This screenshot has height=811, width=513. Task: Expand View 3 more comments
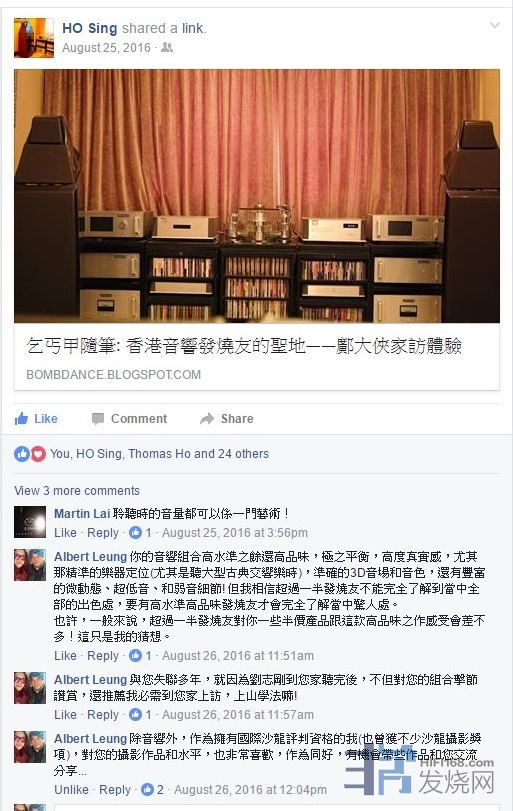pyautogui.click(x=77, y=490)
